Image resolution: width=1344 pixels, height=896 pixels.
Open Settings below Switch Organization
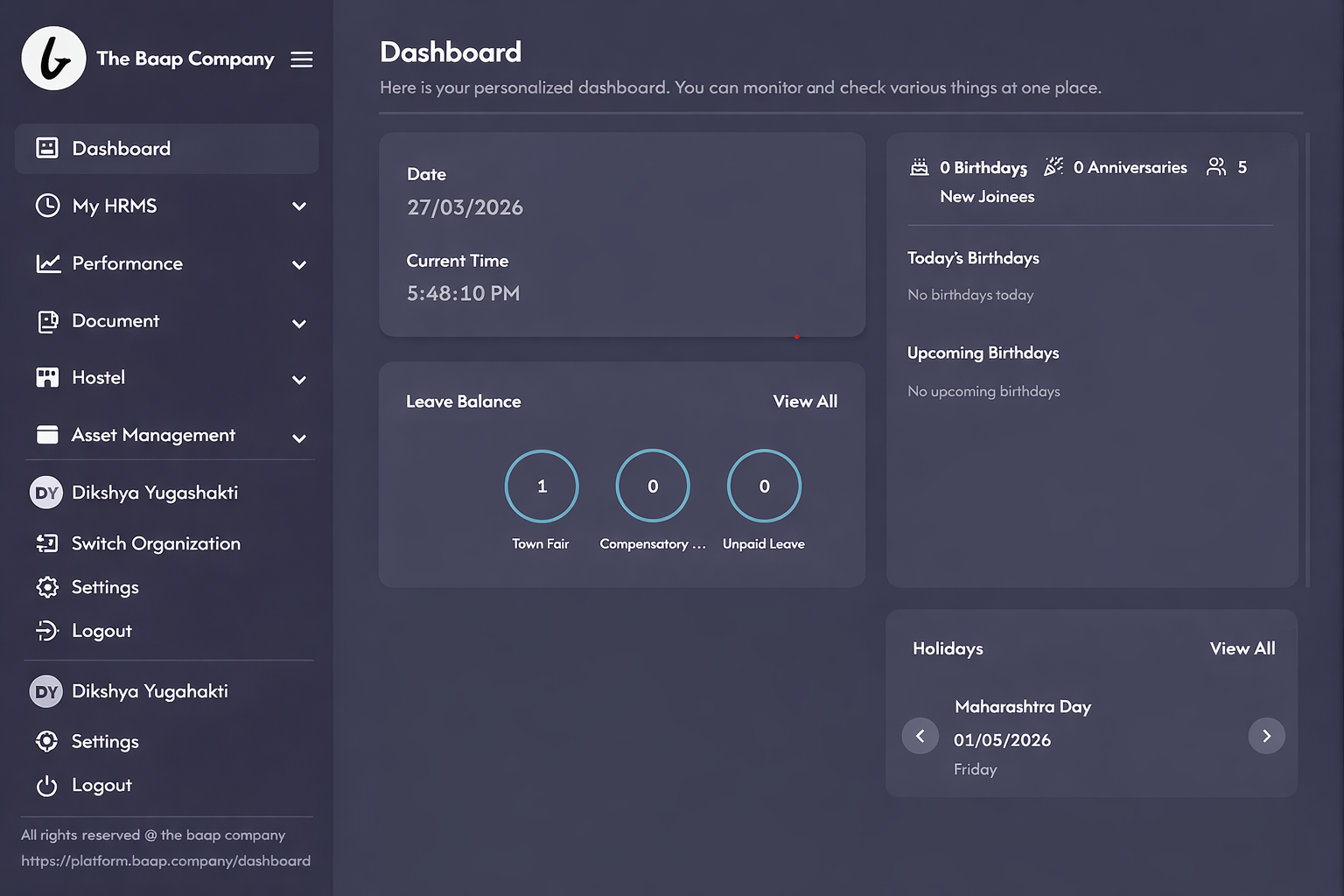point(105,587)
